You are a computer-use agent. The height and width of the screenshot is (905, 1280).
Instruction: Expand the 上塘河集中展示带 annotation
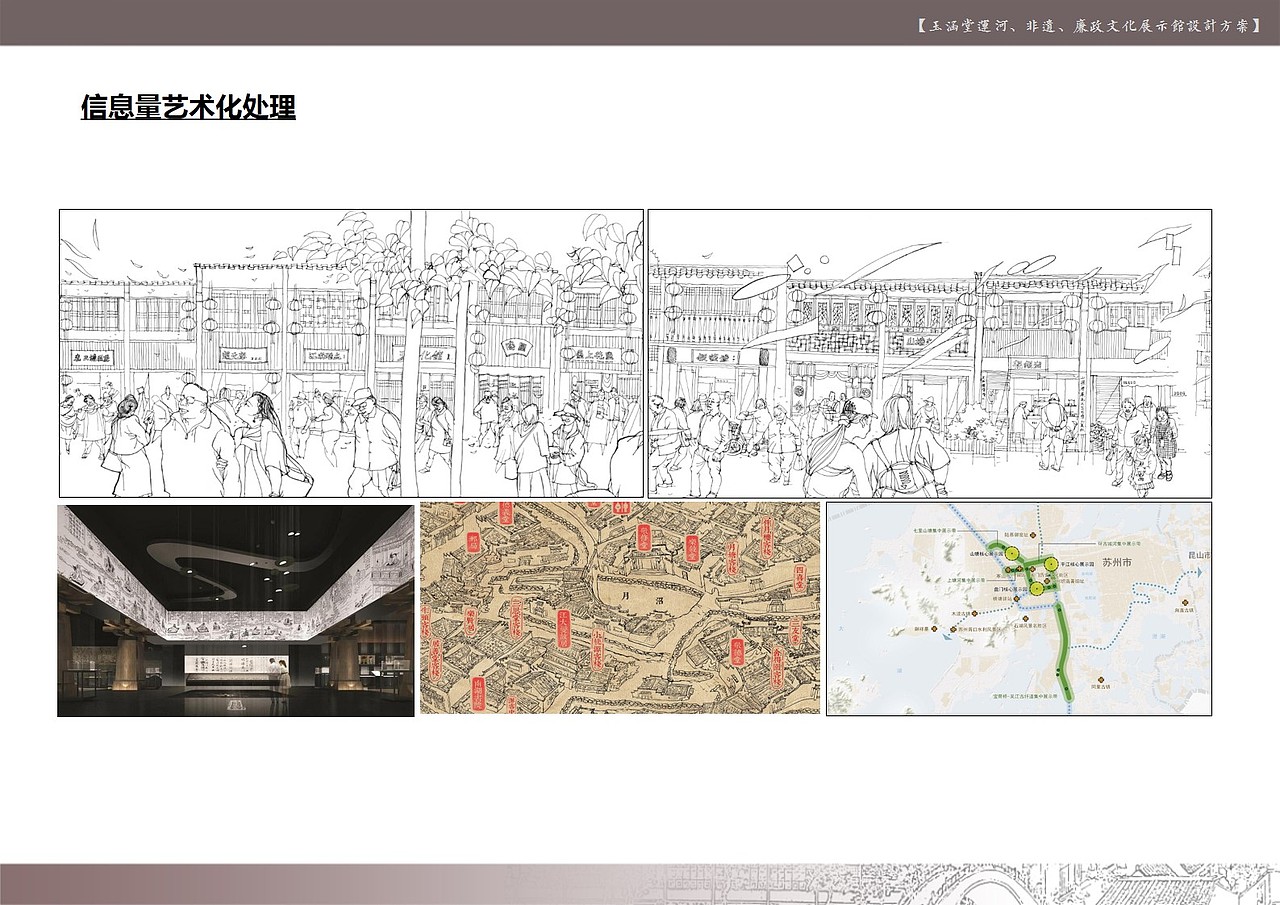[x=967, y=580]
